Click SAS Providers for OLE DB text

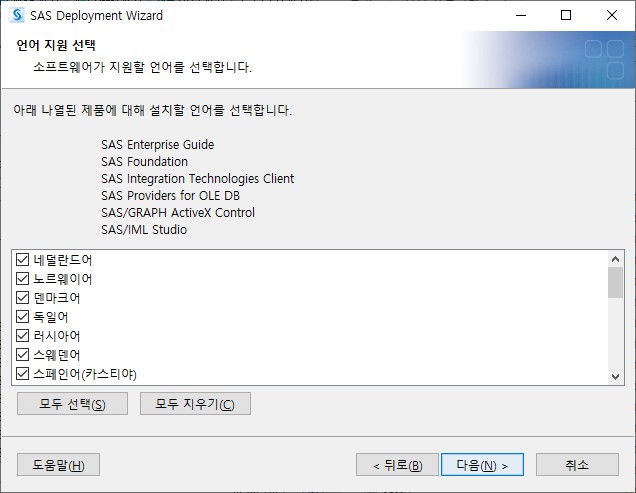tap(170, 196)
